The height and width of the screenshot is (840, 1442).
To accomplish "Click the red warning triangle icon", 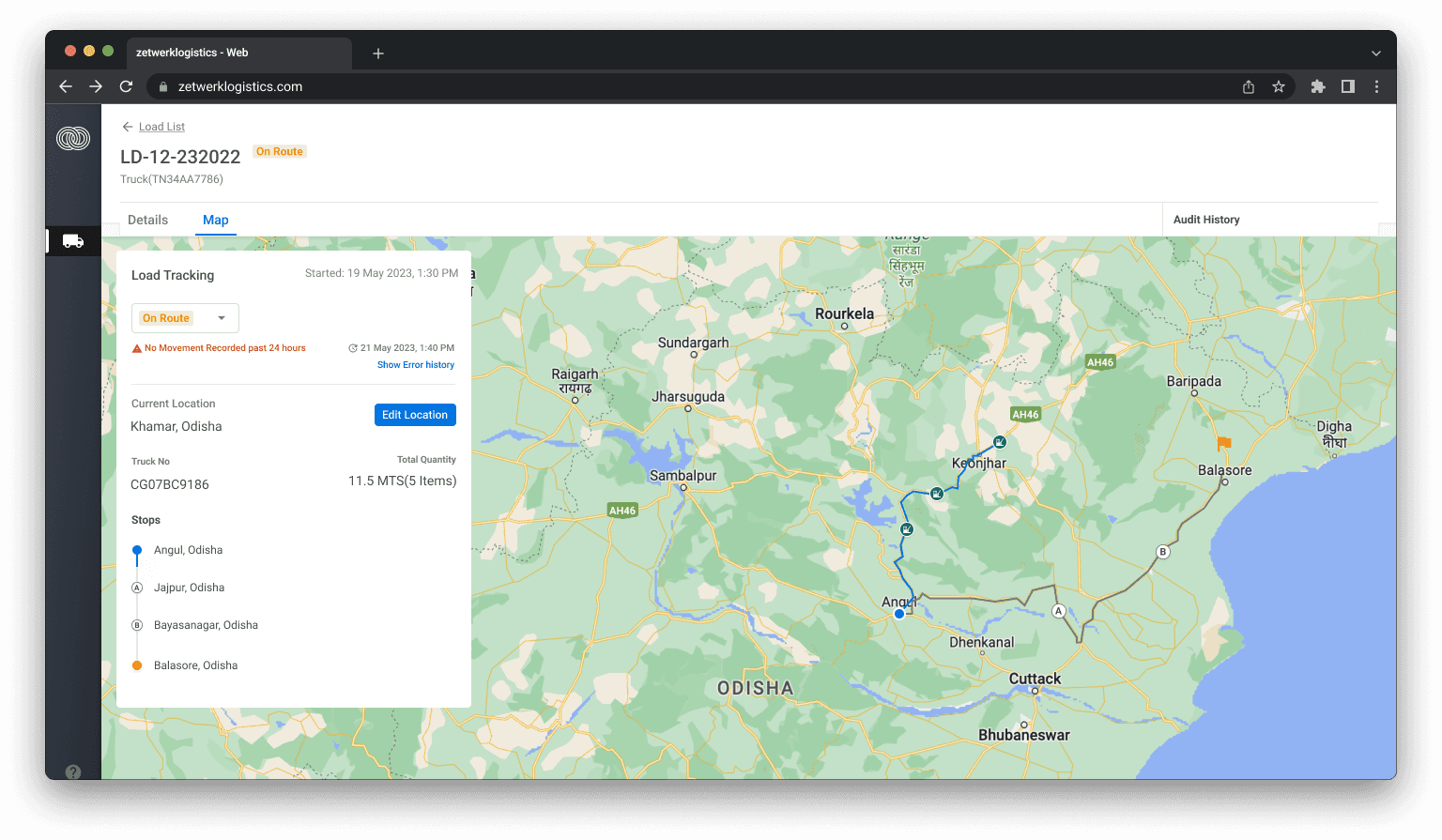I will [137, 348].
